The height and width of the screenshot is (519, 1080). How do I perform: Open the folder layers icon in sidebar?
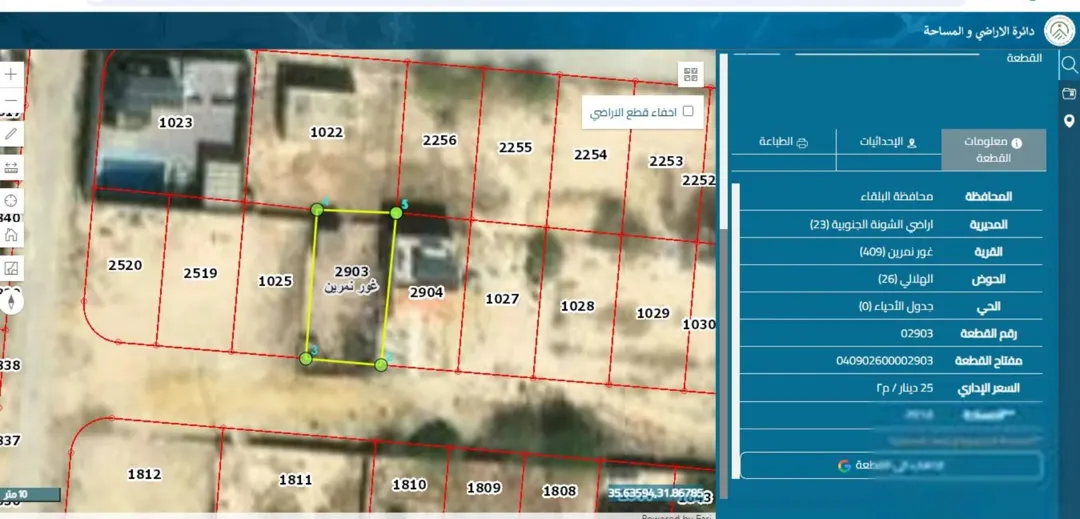point(1069,94)
